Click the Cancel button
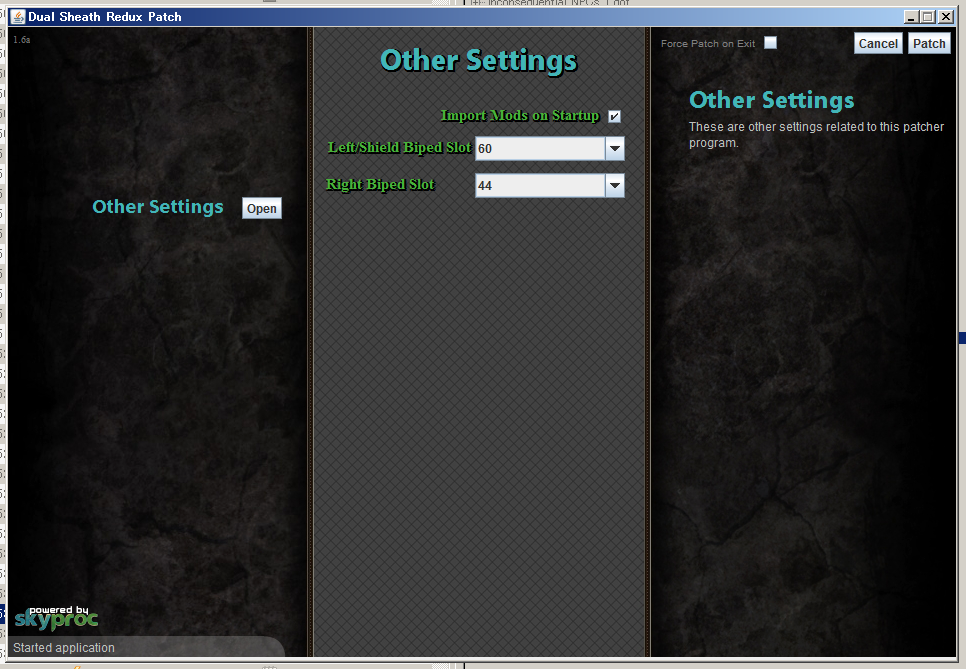This screenshot has width=966, height=669. [x=878, y=43]
